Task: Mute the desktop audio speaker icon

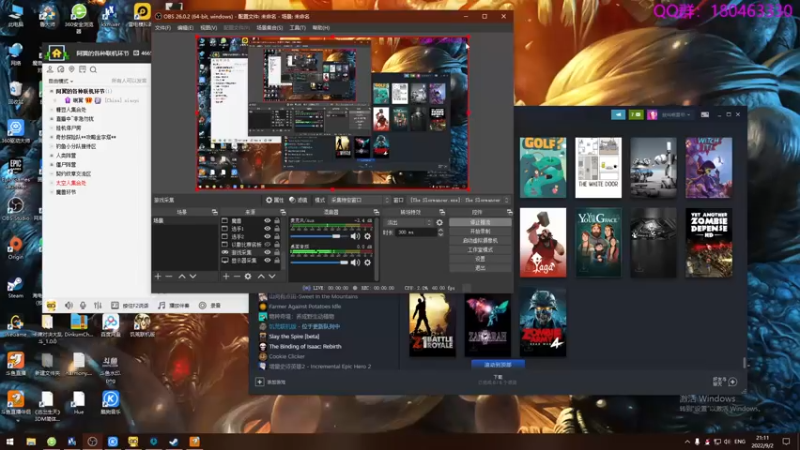Action: click(355, 262)
